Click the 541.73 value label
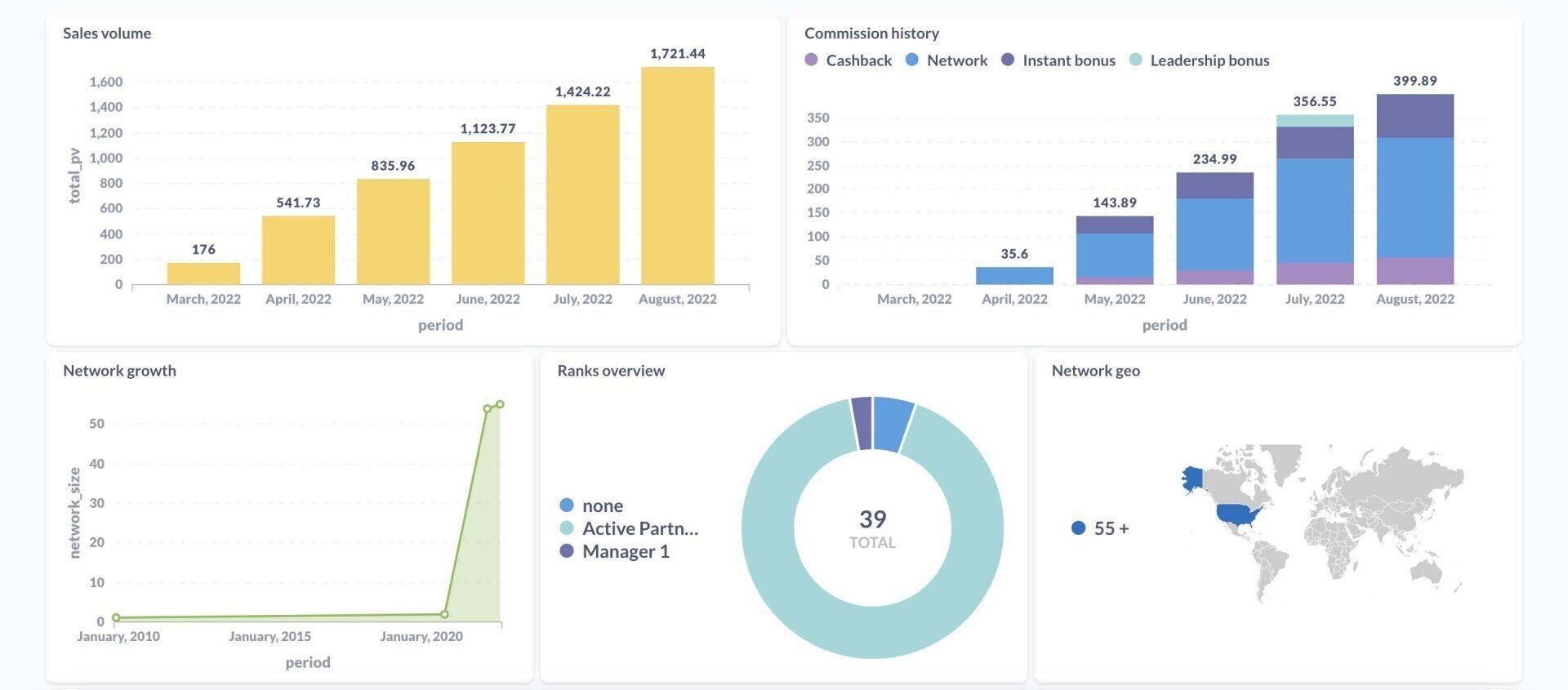The height and width of the screenshot is (690, 1568). pyautogui.click(x=298, y=203)
